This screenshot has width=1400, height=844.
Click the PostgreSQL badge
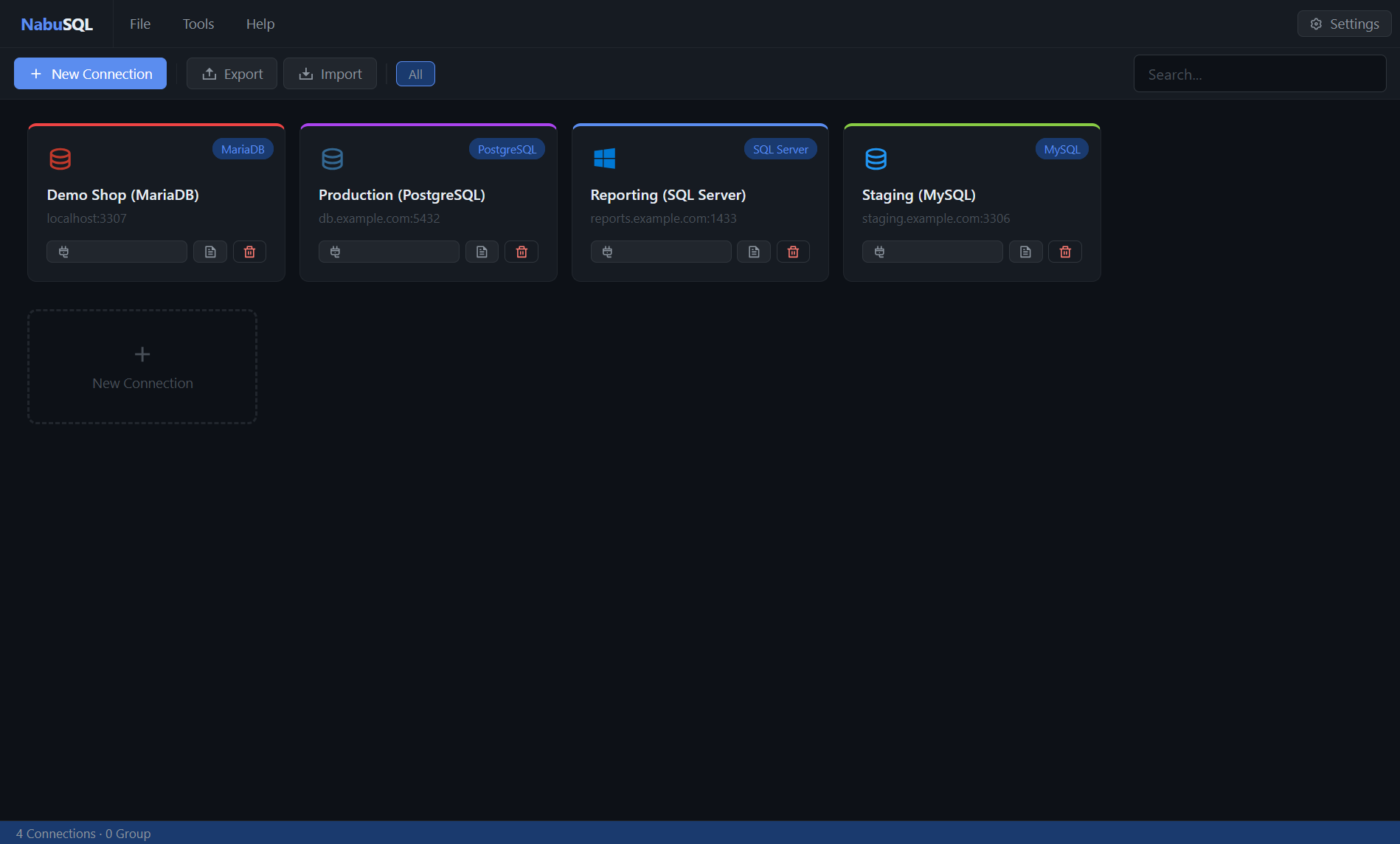point(507,149)
